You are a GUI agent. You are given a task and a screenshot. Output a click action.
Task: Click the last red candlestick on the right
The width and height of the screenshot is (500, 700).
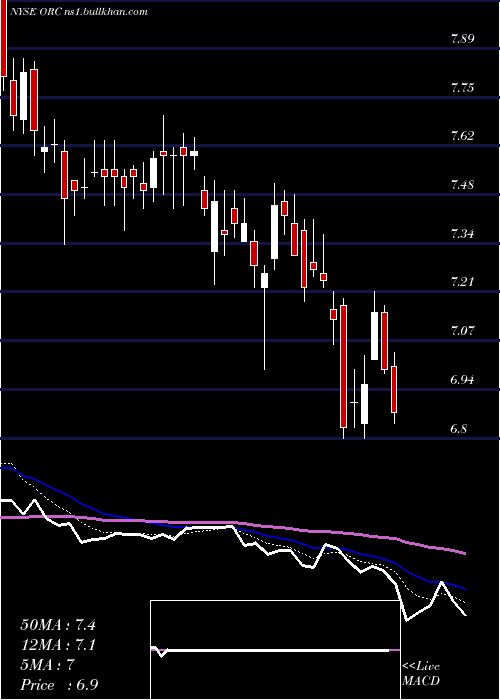(394, 389)
